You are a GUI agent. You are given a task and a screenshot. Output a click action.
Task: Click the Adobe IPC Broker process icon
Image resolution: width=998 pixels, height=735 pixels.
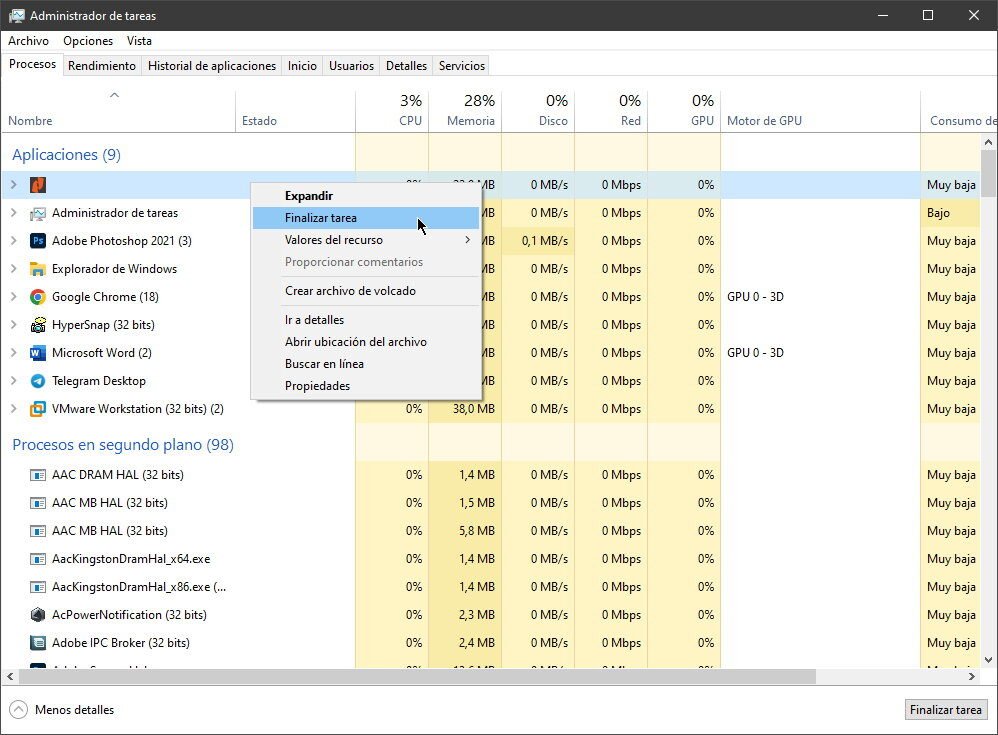[x=37, y=642]
